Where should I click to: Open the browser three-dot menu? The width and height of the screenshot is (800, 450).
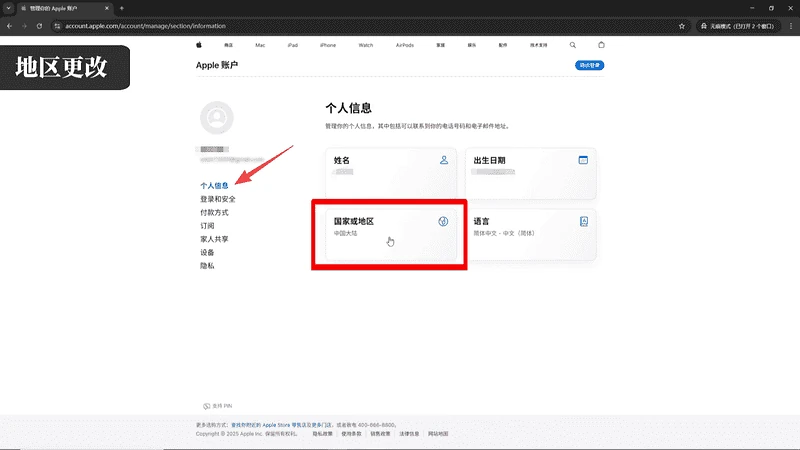[x=791, y=26]
